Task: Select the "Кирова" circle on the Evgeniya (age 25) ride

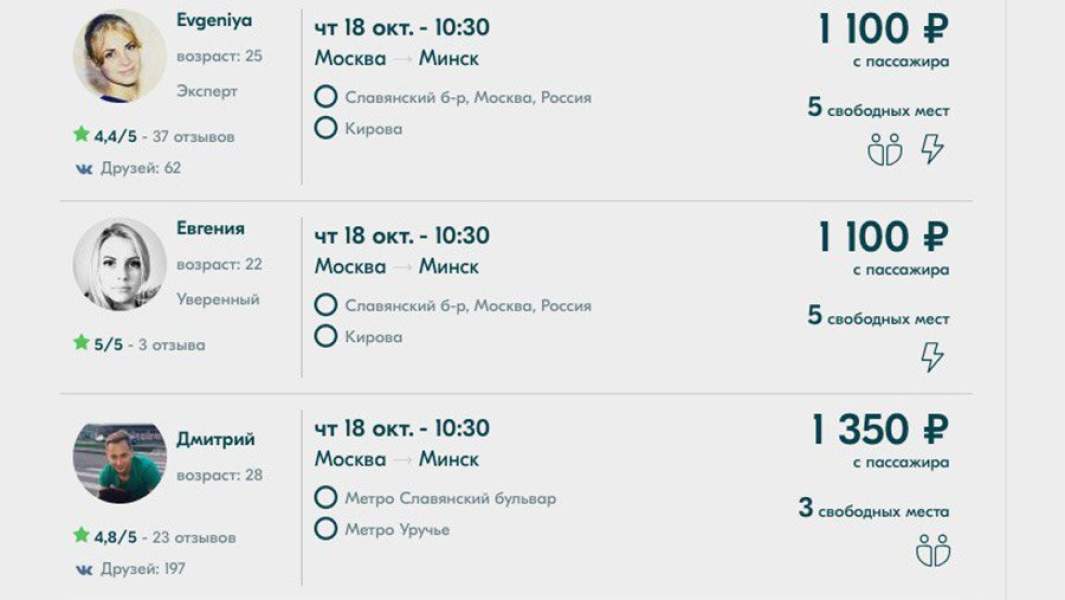Action: click(x=325, y=128)
